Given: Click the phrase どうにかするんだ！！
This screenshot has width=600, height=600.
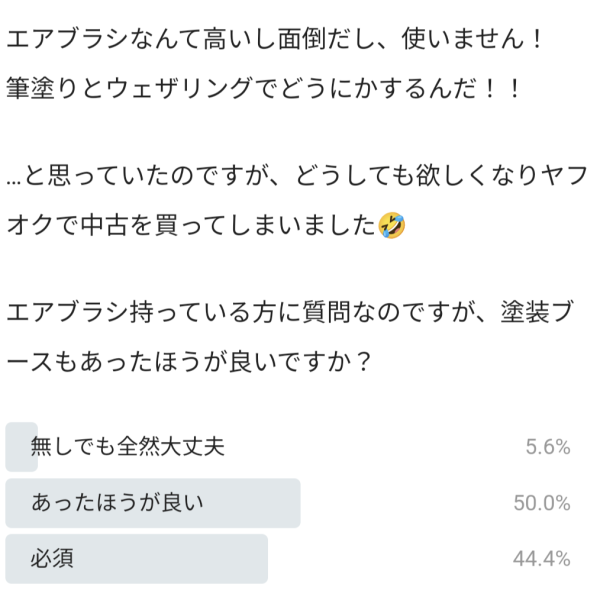Looking at the screenshot, I should (x=400, y=89).
